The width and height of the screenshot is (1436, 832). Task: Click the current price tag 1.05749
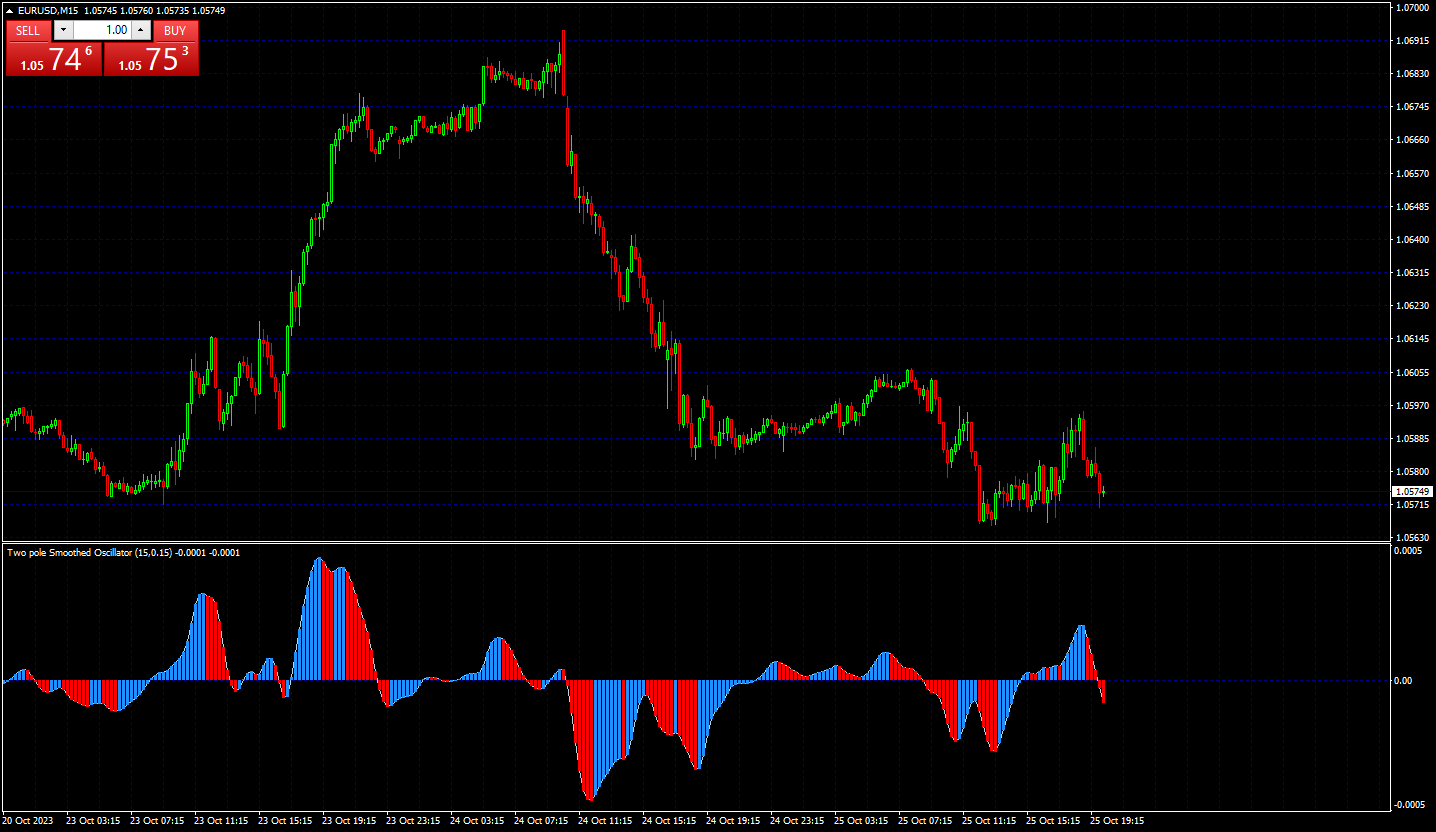click(1411, 492)
